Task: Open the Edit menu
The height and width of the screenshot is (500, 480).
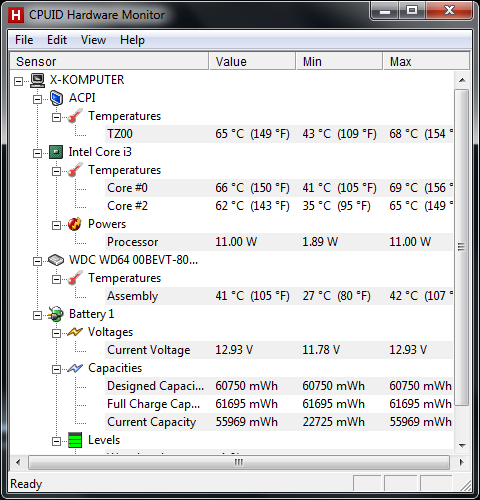Action: click(57, 40)
